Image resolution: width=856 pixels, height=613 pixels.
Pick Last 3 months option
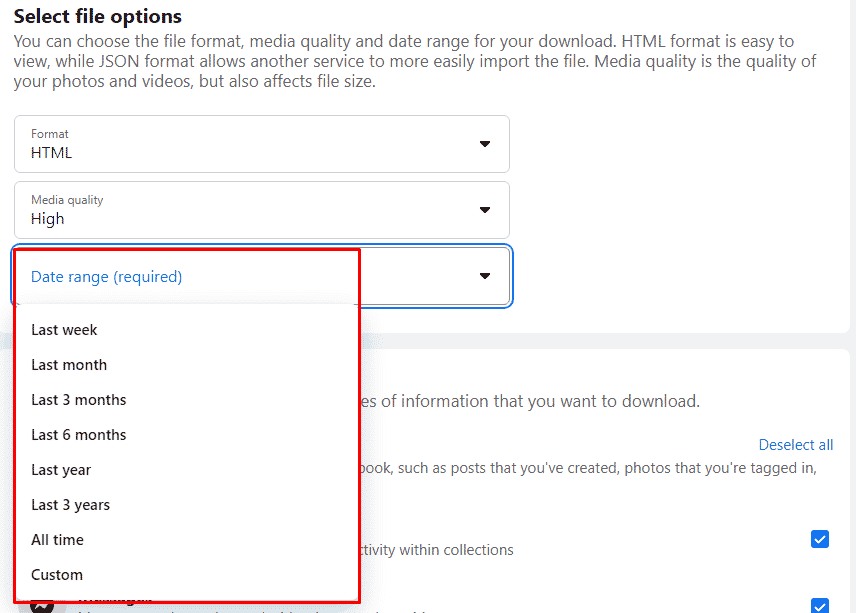click(x=186, y=400)
